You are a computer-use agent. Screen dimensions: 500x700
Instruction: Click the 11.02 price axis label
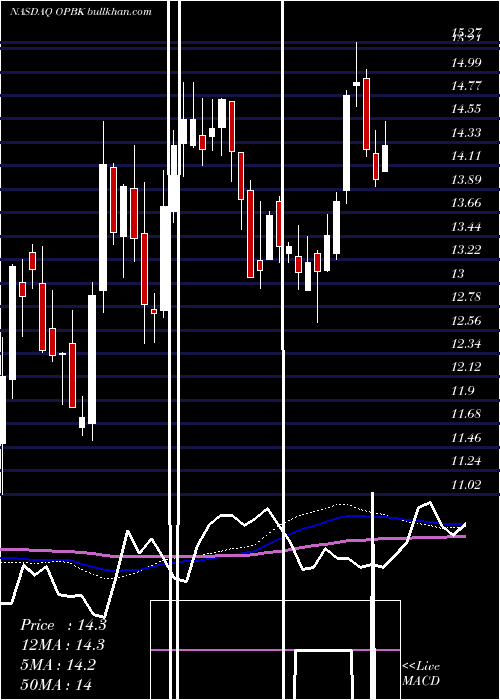point(466,485)
